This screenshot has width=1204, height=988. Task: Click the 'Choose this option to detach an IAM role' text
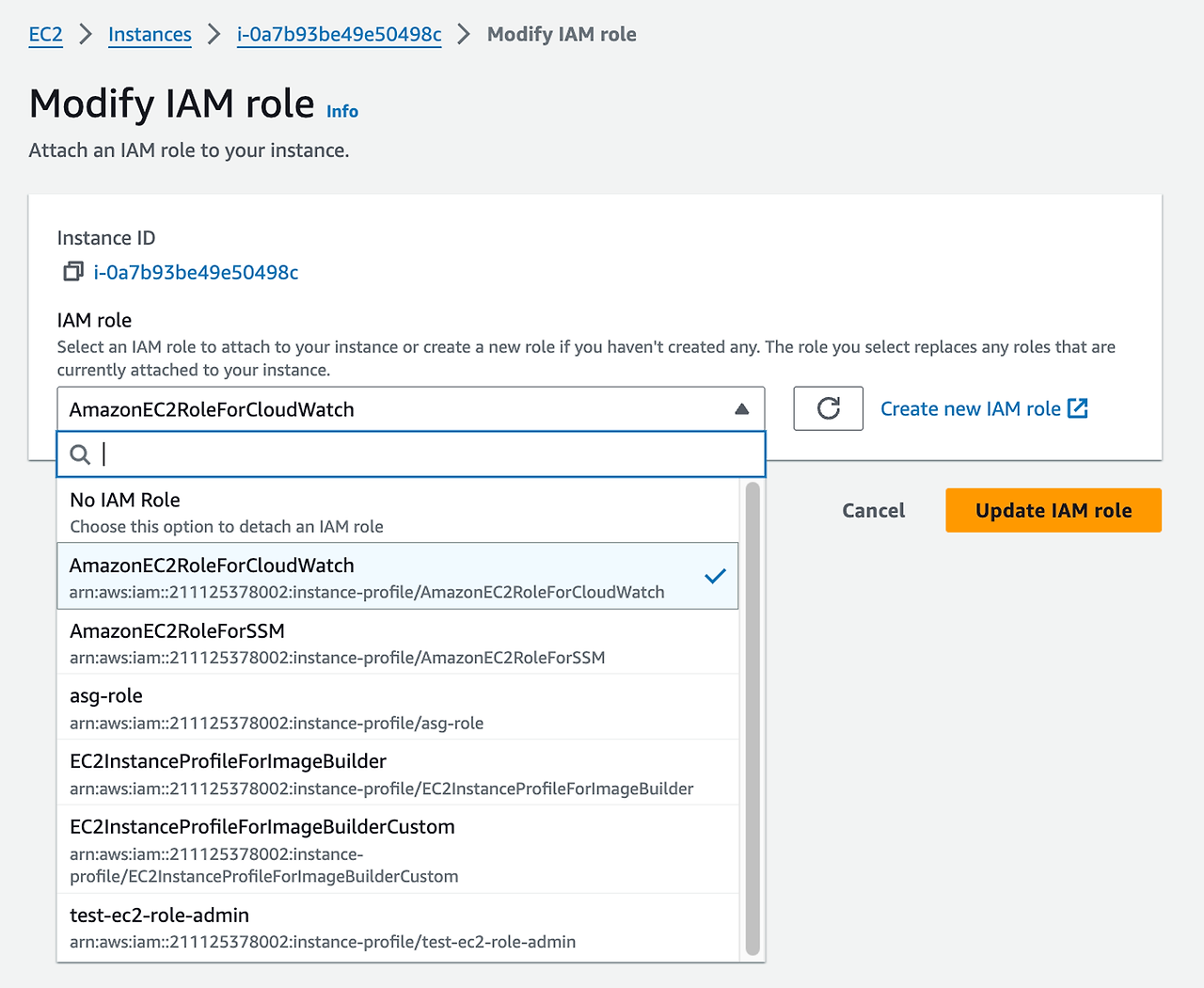[x=227, y=527]
